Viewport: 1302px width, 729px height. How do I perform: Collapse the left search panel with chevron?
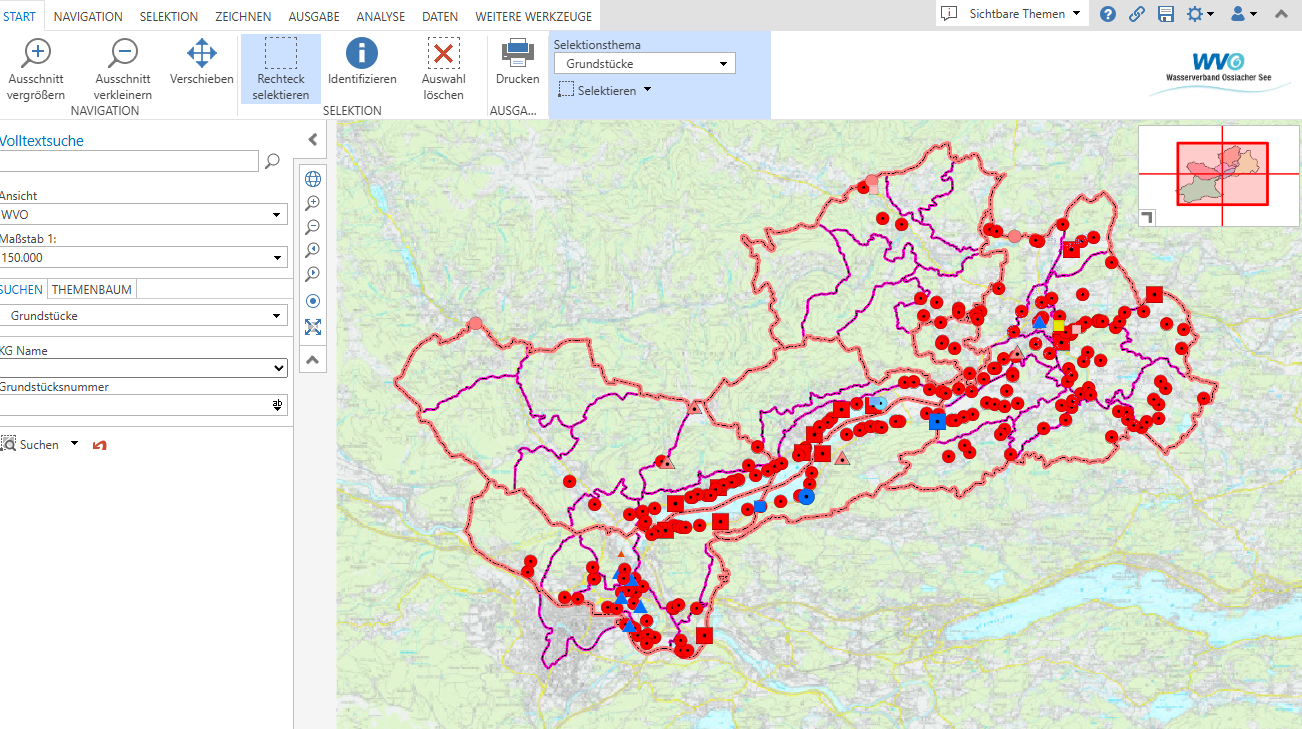coord(312,140)
